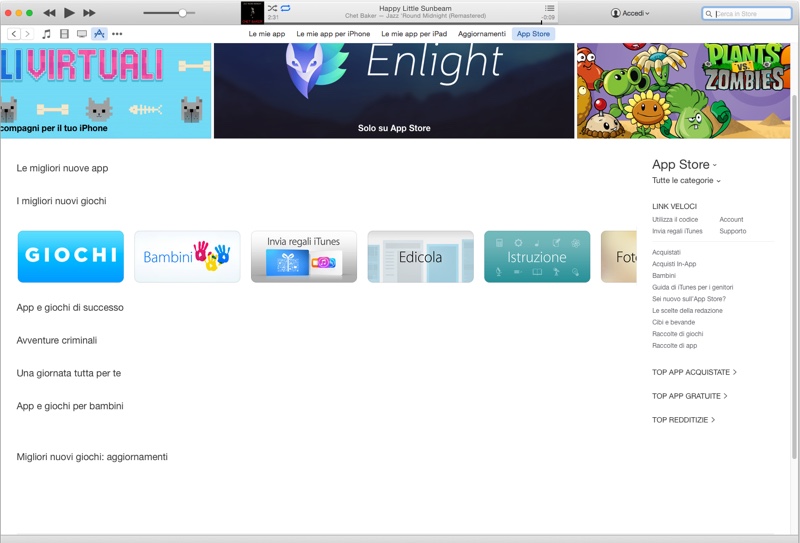Open the Movies library icon
Image resolution: width=800 pixels, height=543 pixels.
point(64,34)
